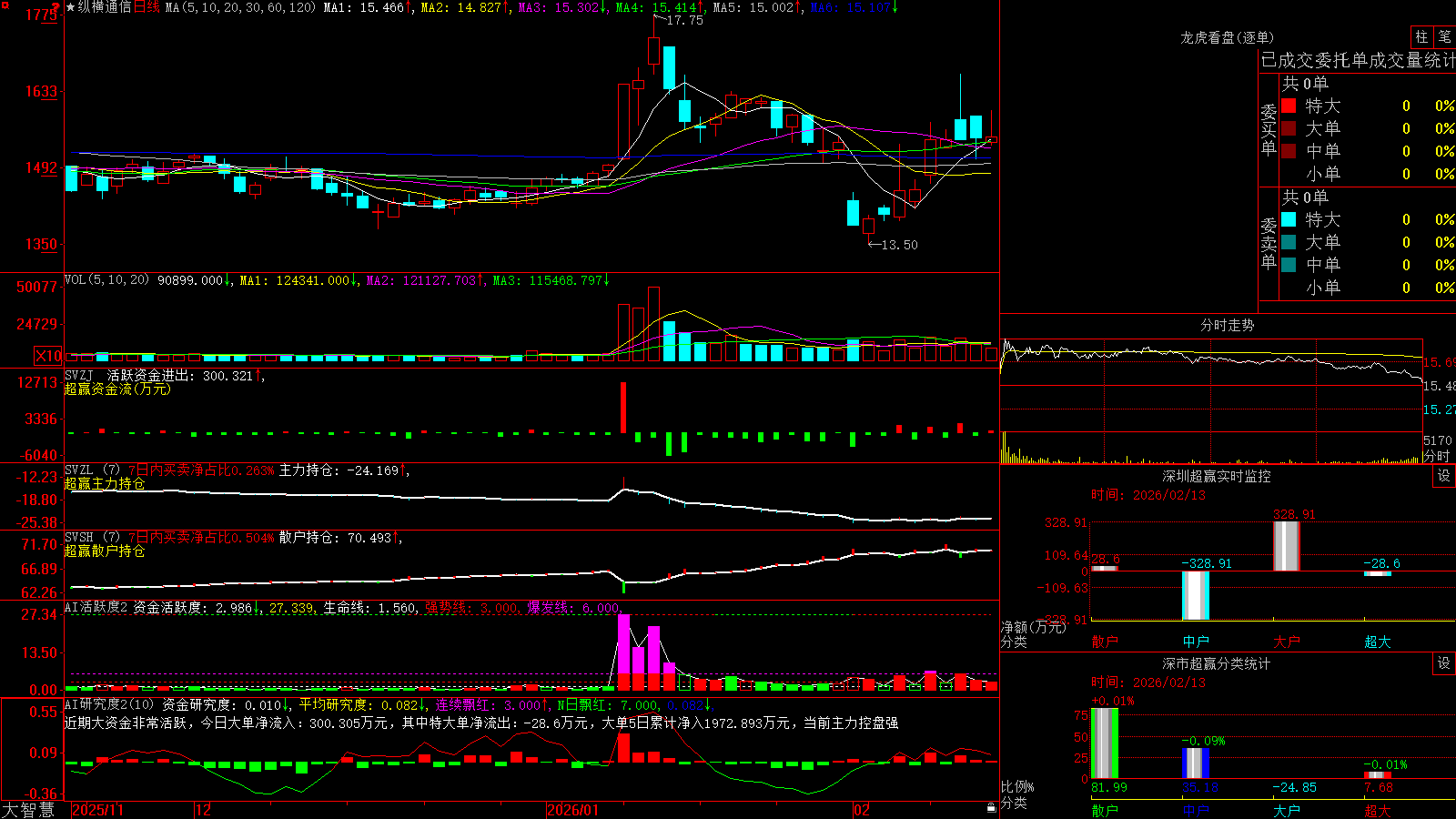Click the 02 month marker on timeline
Image resolution: width=1456 pixels, height=819 pixels.
tap(862, 810)
